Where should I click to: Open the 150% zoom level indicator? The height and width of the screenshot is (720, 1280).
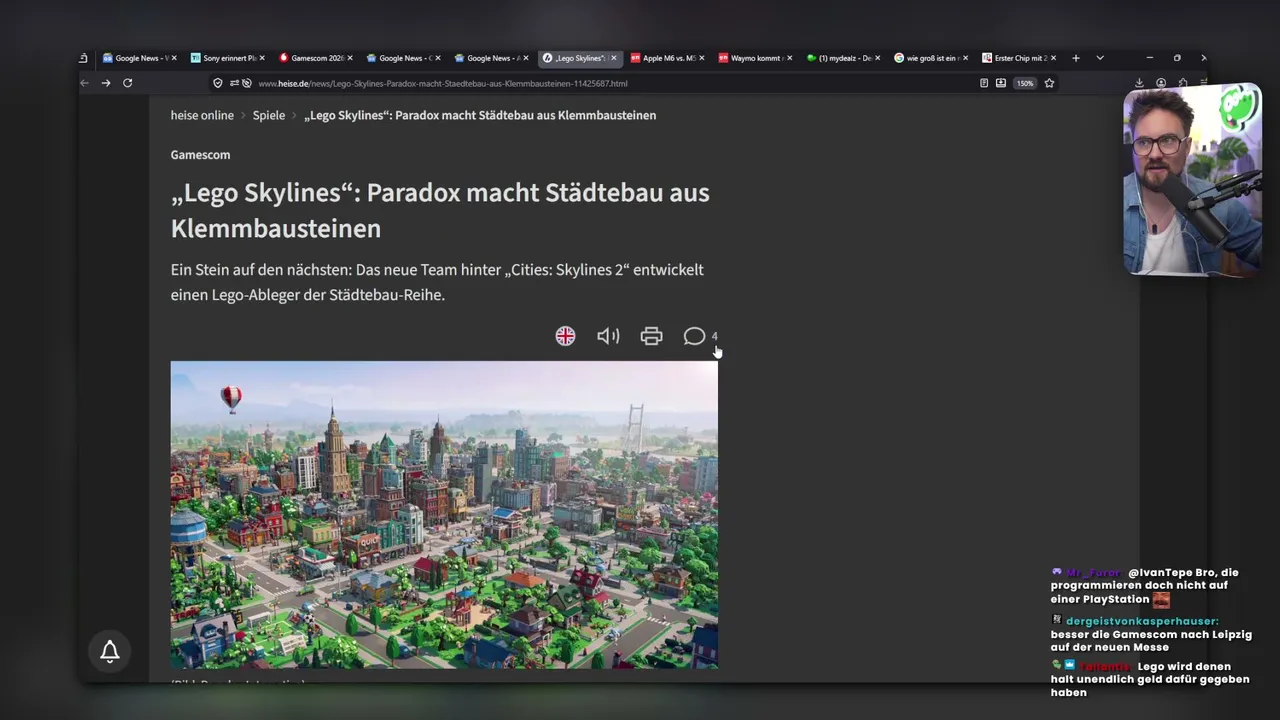(1025, 83)
